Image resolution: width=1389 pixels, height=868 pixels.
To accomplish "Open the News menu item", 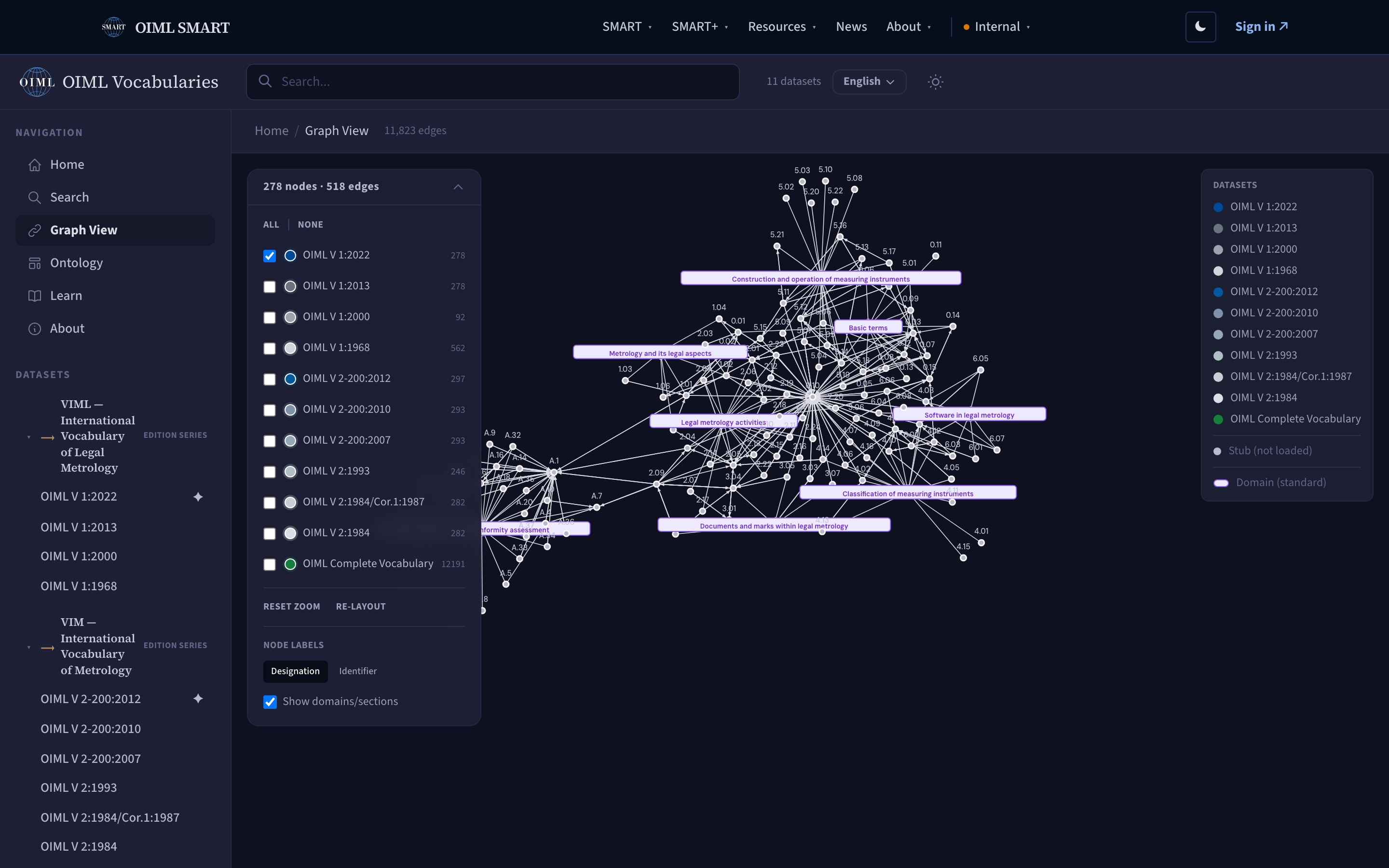I will point(851,27).
